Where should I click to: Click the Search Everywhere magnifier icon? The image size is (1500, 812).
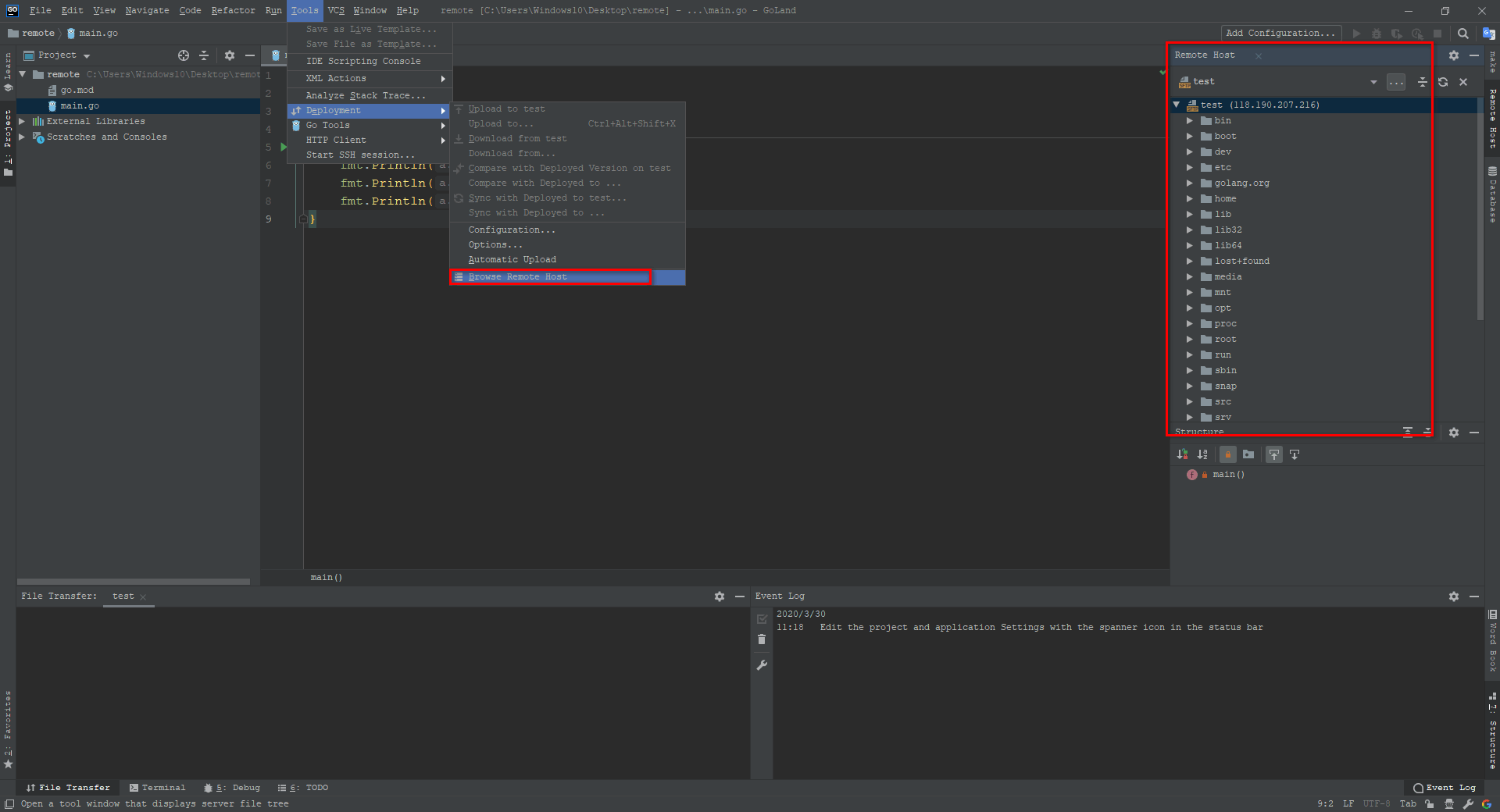click(1462, 34)
